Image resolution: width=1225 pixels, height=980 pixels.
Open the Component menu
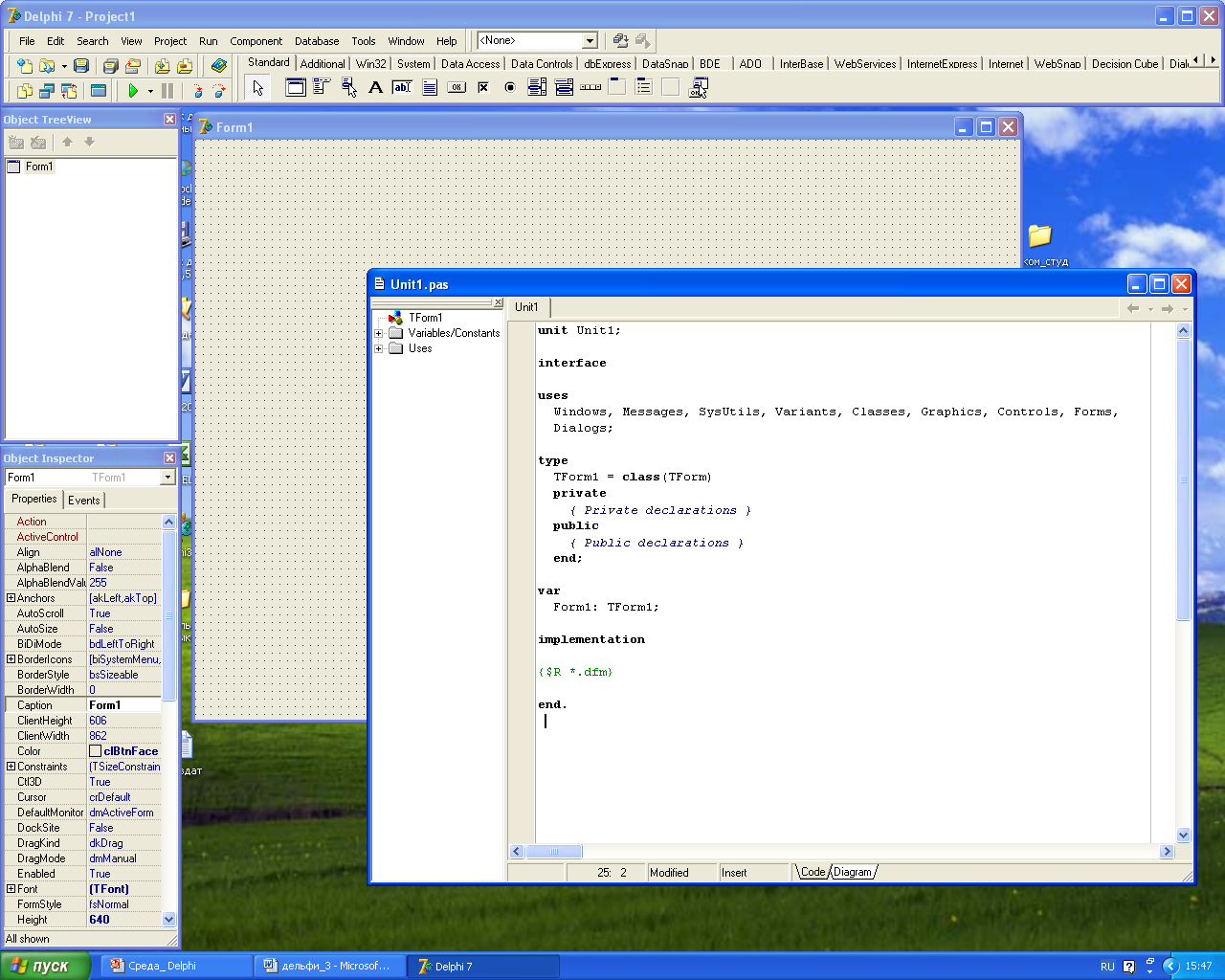(256, 41)
